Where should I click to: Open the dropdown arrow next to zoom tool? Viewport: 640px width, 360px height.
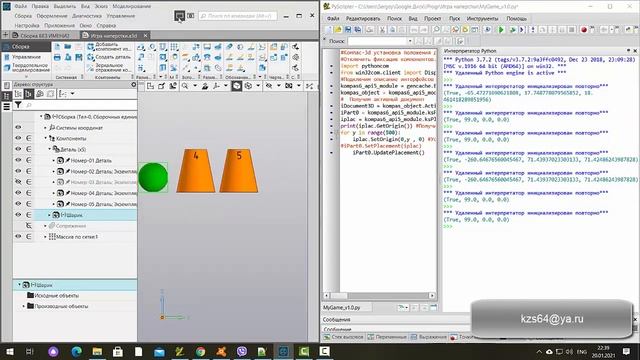195,86
